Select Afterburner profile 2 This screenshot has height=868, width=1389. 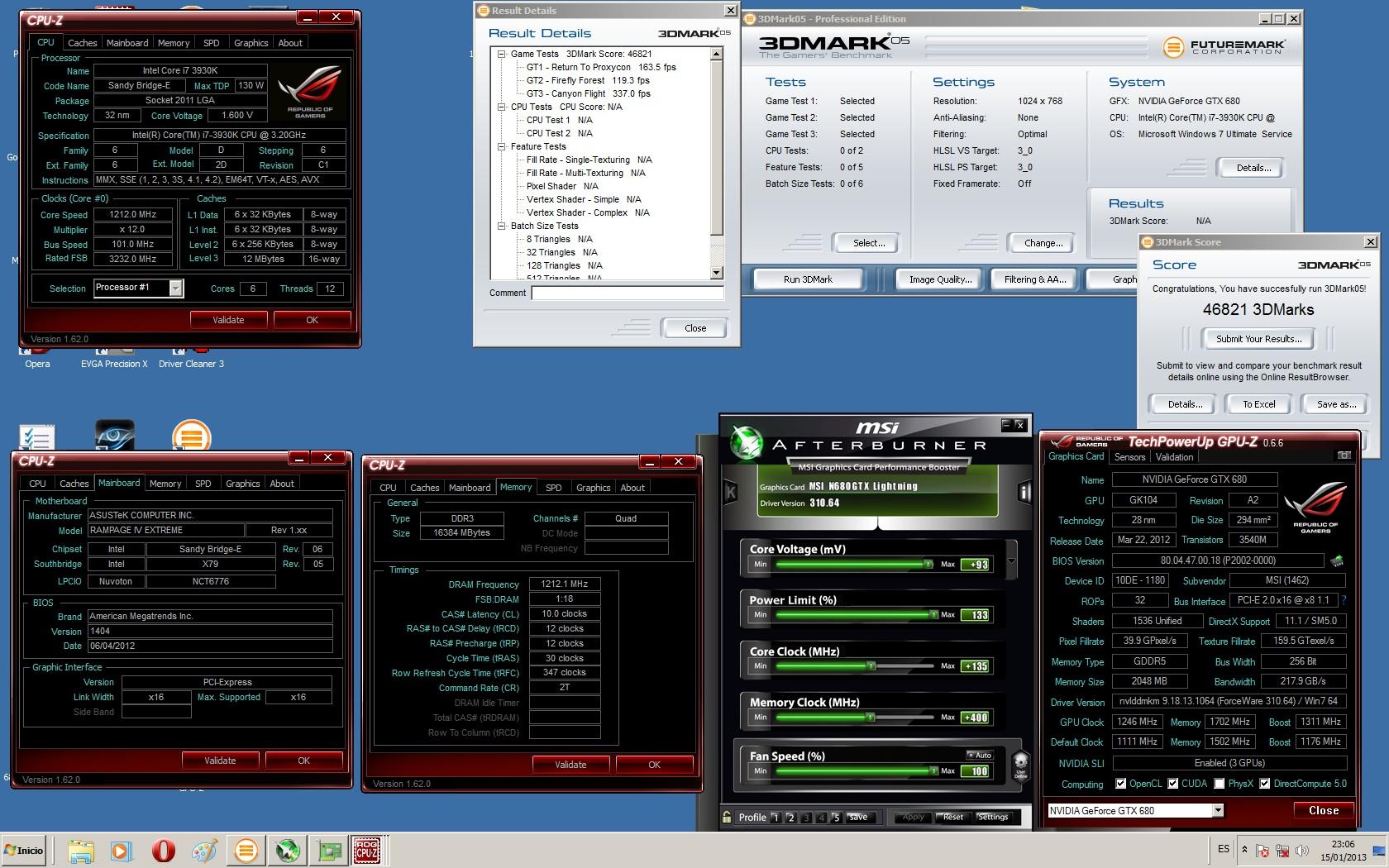click(x=790, y=818)
